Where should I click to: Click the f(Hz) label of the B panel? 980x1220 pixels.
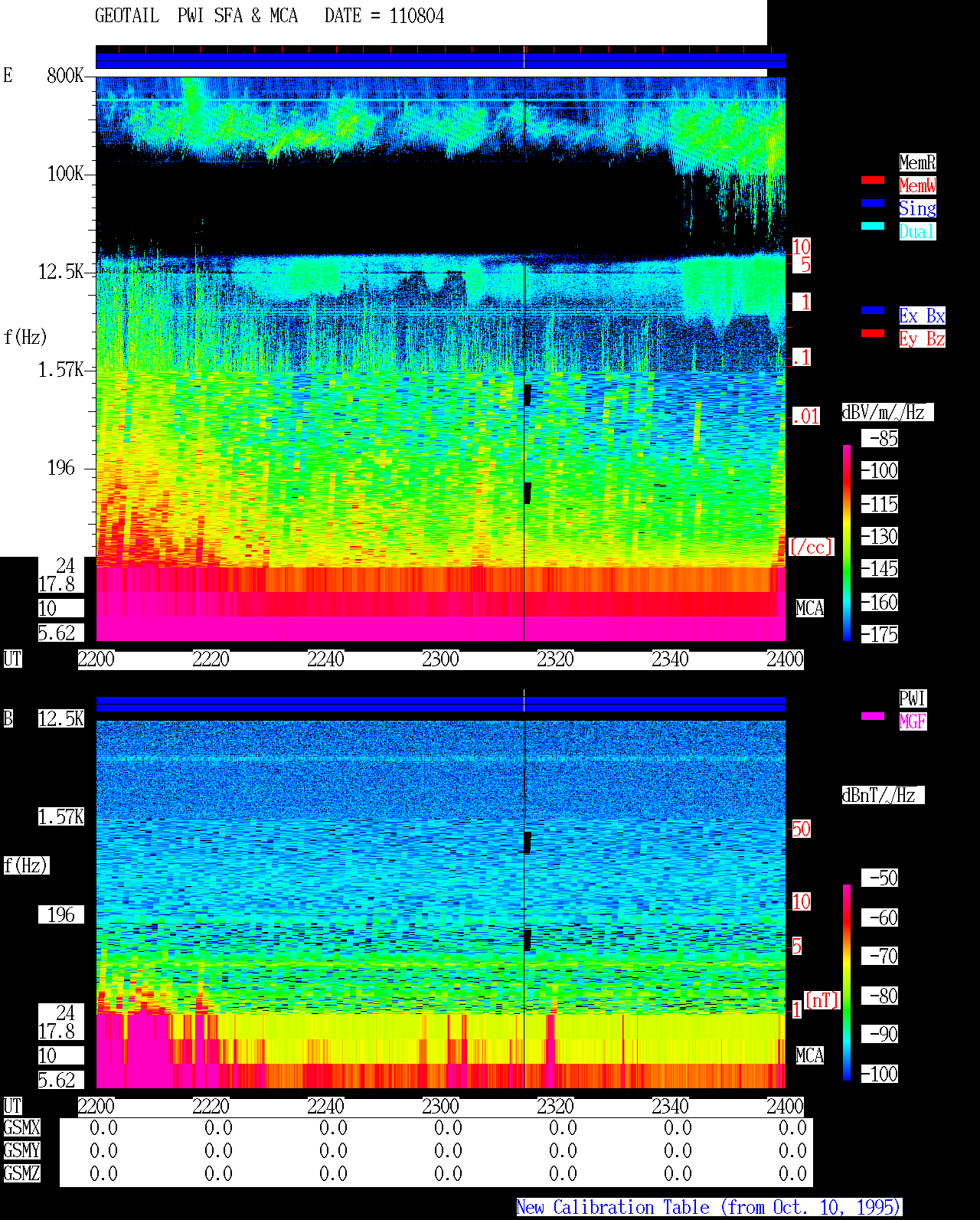point(25,865)
